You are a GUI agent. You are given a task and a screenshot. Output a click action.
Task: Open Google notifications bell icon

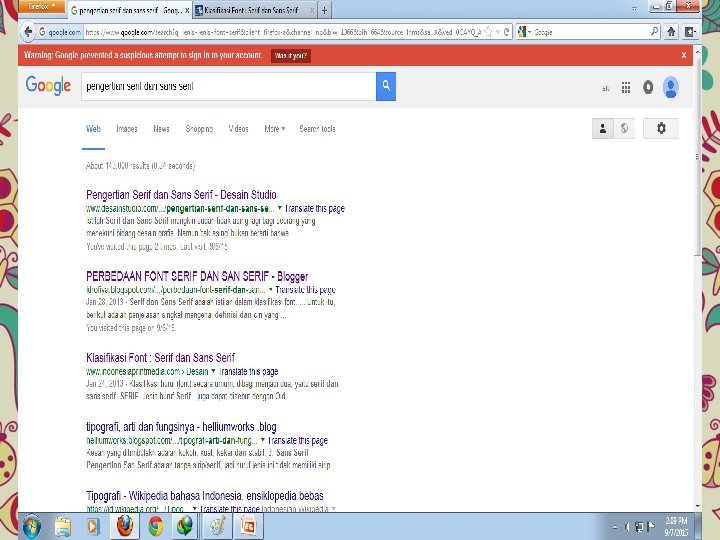648,87
